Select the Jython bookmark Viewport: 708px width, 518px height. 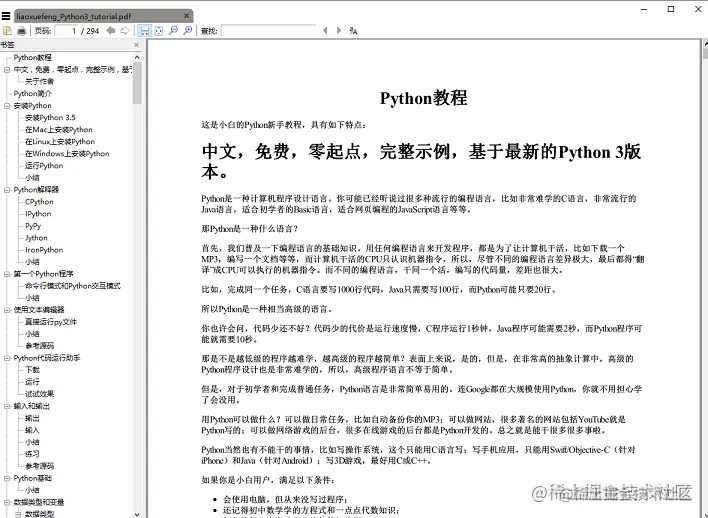[36, 238]
